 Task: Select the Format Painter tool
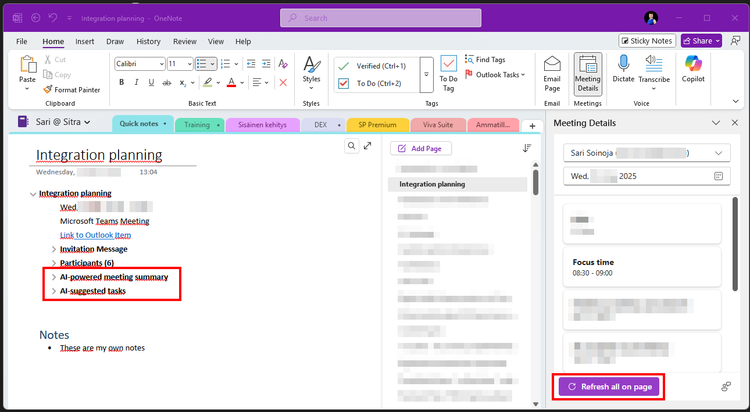coord(71,89)
